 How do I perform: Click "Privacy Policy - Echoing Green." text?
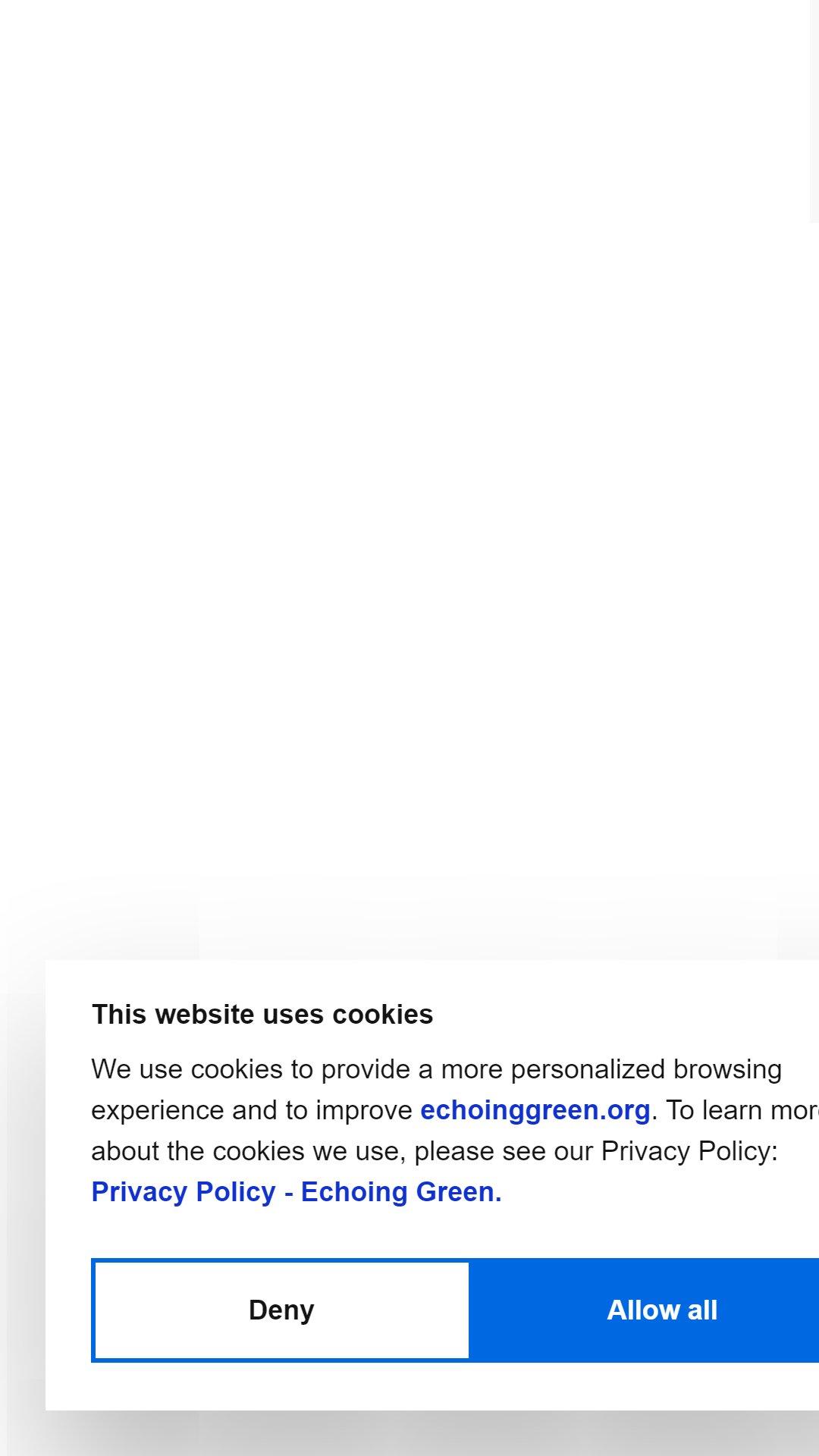click(x=297, y=1192)
